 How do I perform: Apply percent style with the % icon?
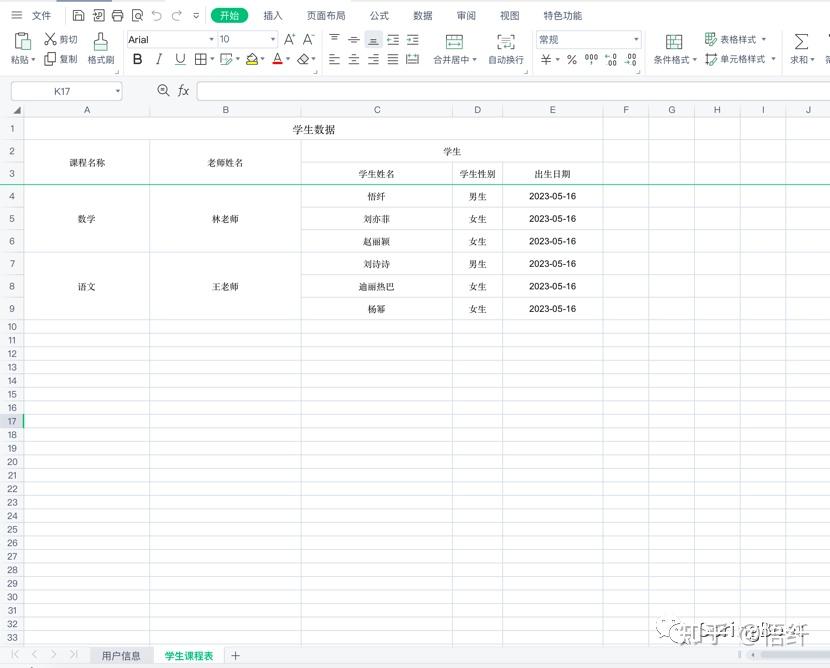571,60
